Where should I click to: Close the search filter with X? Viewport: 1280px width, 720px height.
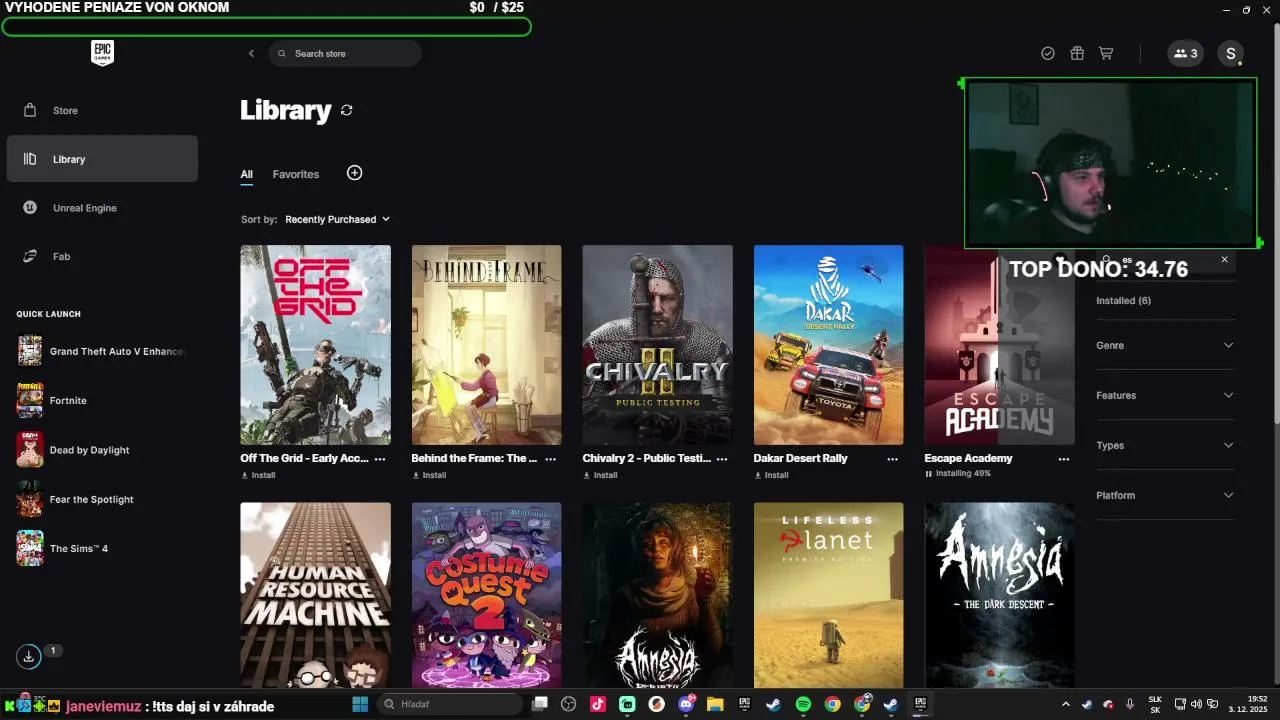(1224, 259)
